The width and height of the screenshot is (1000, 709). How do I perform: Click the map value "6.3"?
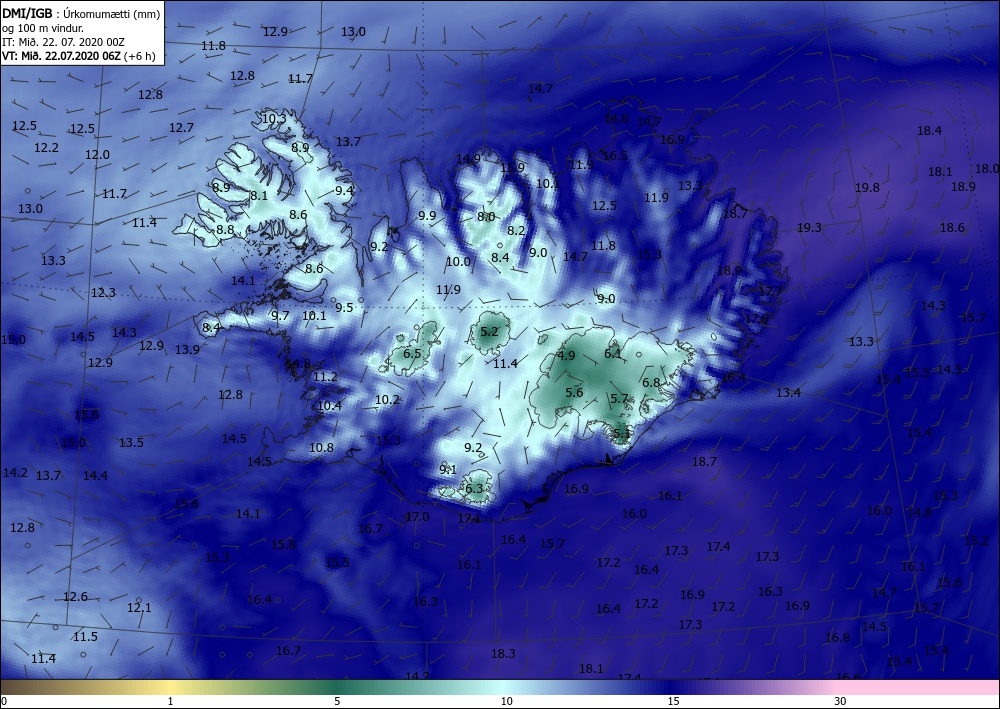[x=474, y=489]
